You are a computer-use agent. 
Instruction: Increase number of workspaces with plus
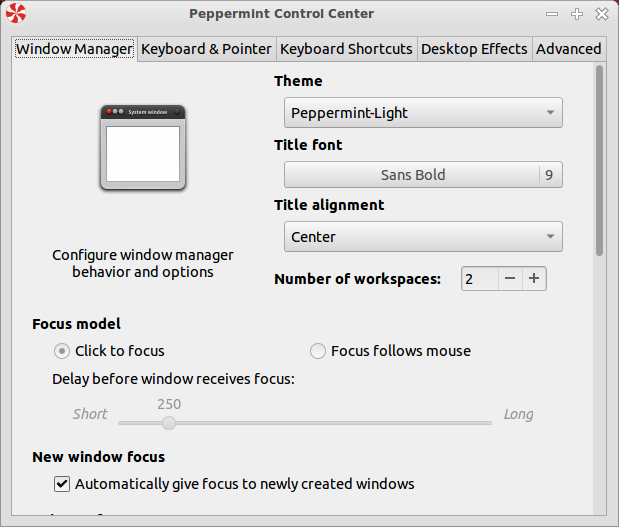[x=534, y=279]
